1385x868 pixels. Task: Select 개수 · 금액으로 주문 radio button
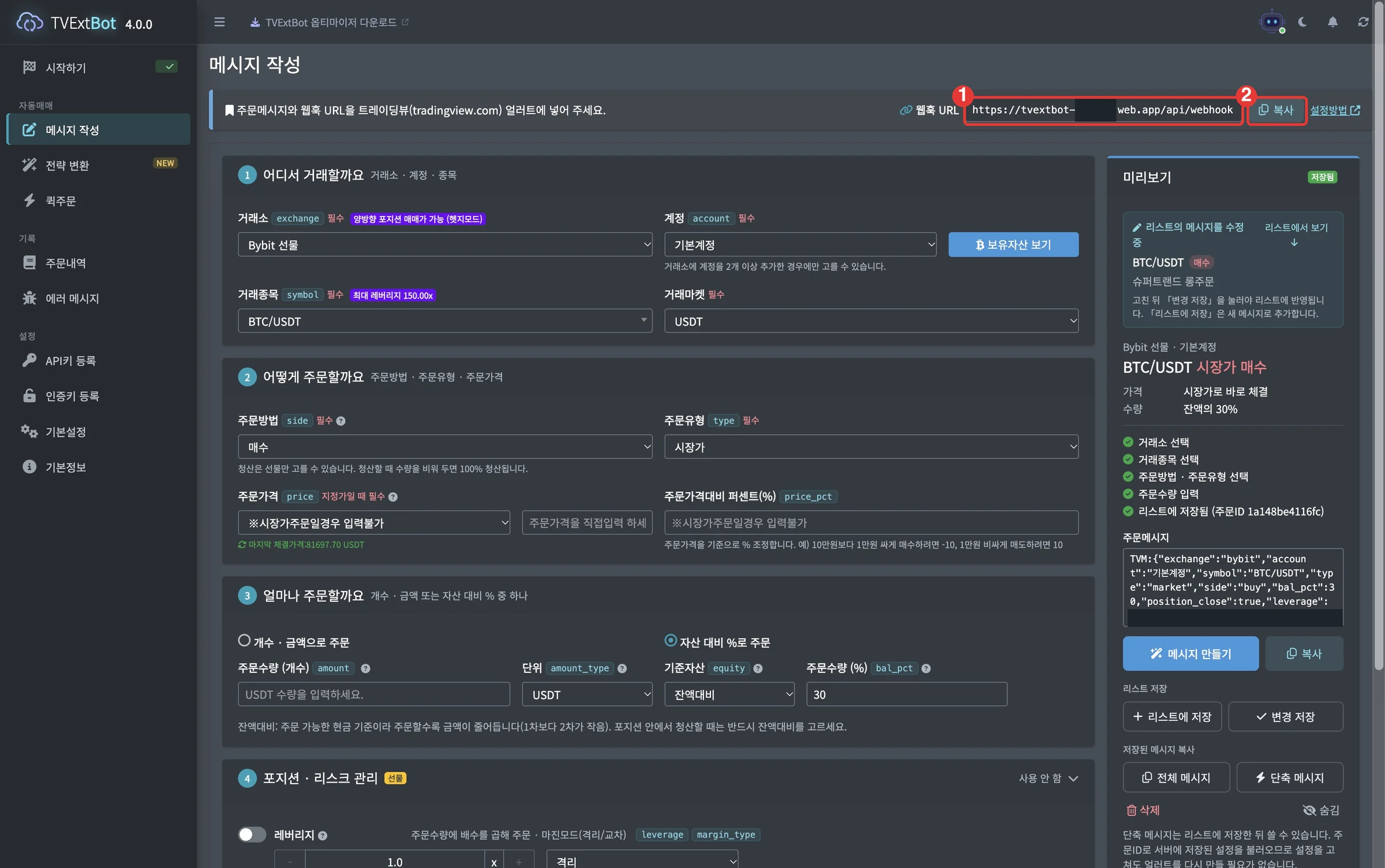tap(244, 641)
